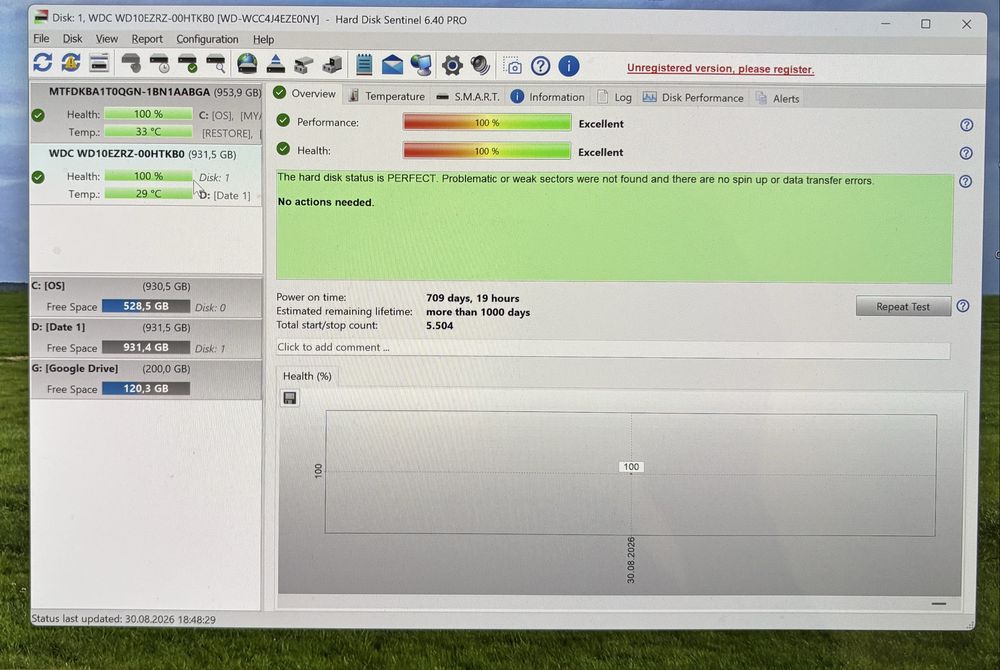Screen dimensions: 1000x670
Task: Click the 'No actions needed.' text
Action: [326, 202]
